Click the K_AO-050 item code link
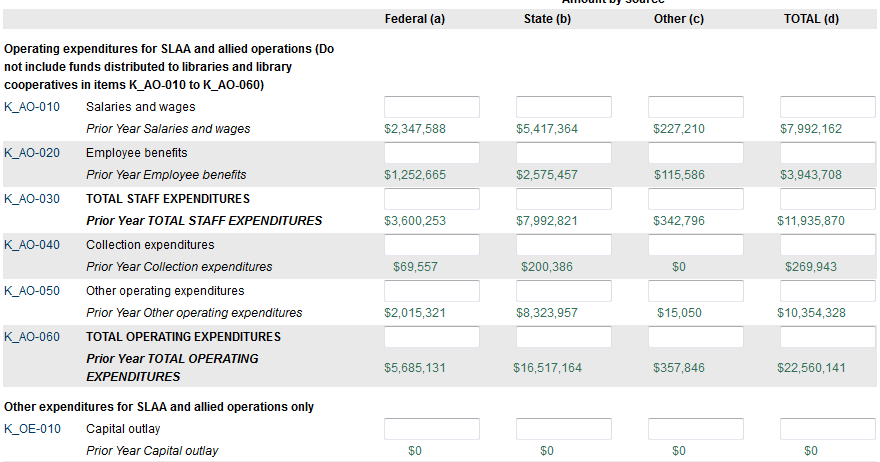The image size is (880, 462). point(33,291)
